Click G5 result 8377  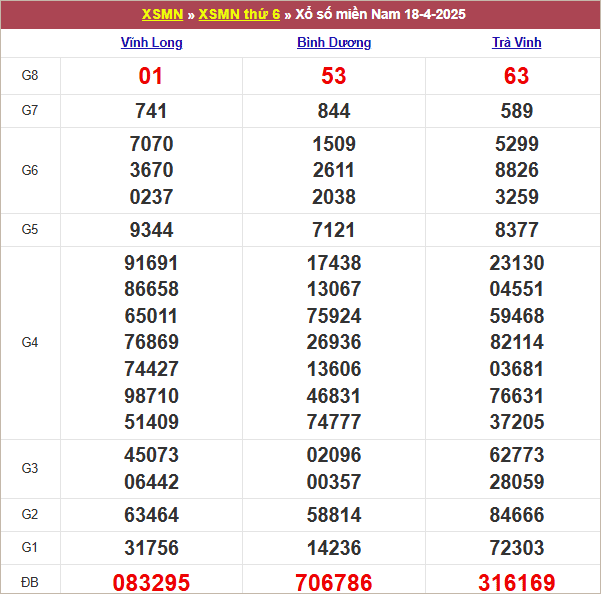coord(517,230)
